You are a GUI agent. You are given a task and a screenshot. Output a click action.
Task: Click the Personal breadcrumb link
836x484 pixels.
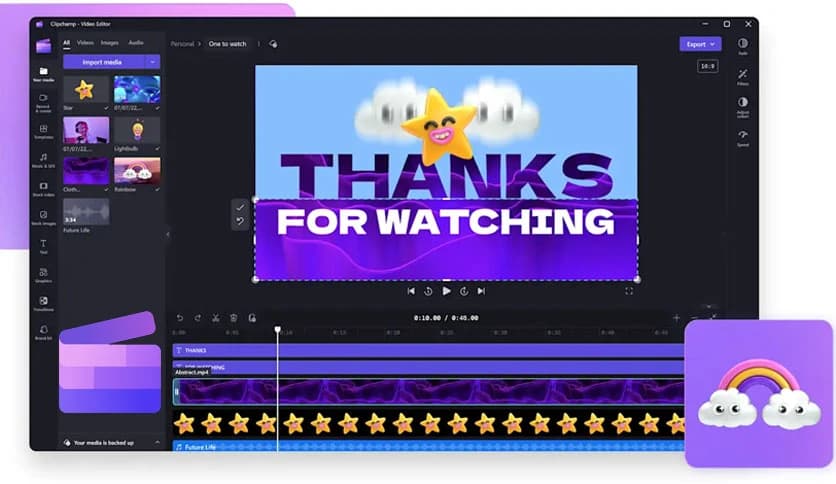coord(182,44)
